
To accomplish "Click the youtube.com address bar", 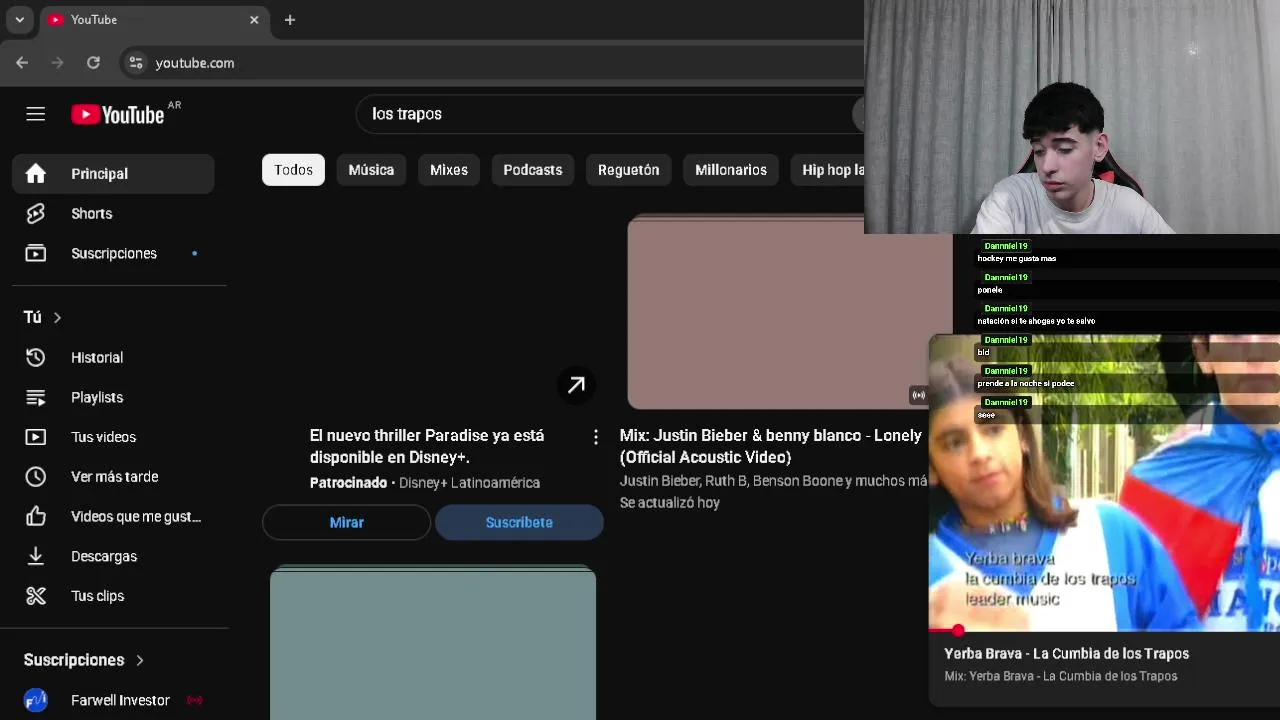I will click(x=490, y=62).
